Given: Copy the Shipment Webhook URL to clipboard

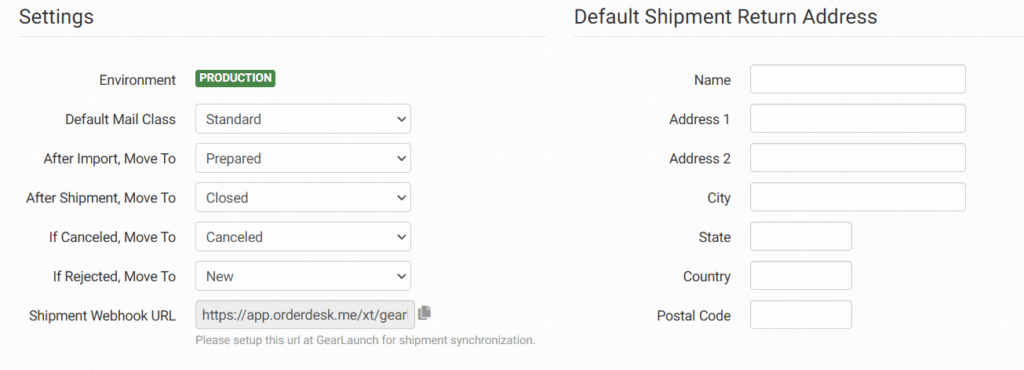Looking at the screenshot, I should [x=424, y=313].
